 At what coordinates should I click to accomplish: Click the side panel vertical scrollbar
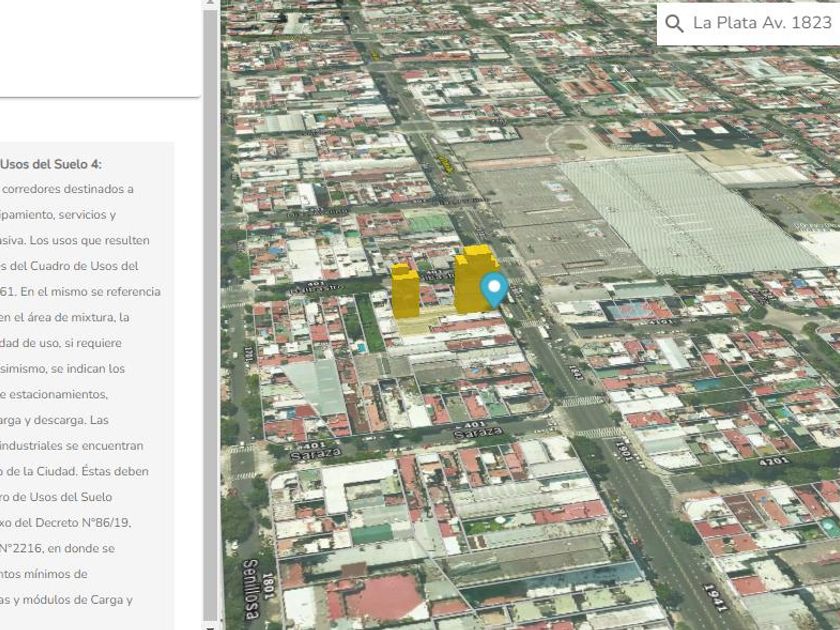pyautogui.click(x=211, y=315)
